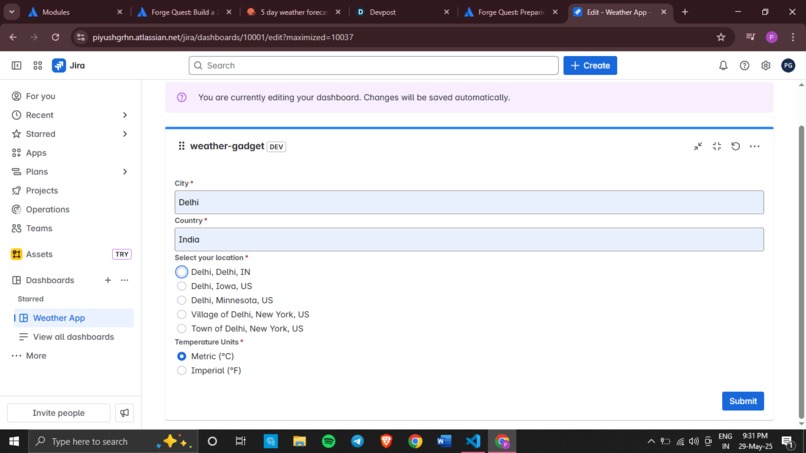Image resolution: width=806 pixels, height=453 pixels.
Task: Click the Jira Search box
Action: tap(374, 65)
